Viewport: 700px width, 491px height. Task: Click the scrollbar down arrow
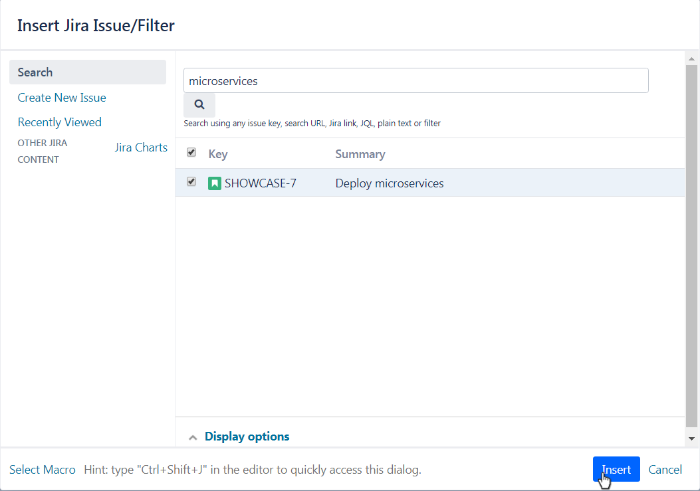click(691, 439)
